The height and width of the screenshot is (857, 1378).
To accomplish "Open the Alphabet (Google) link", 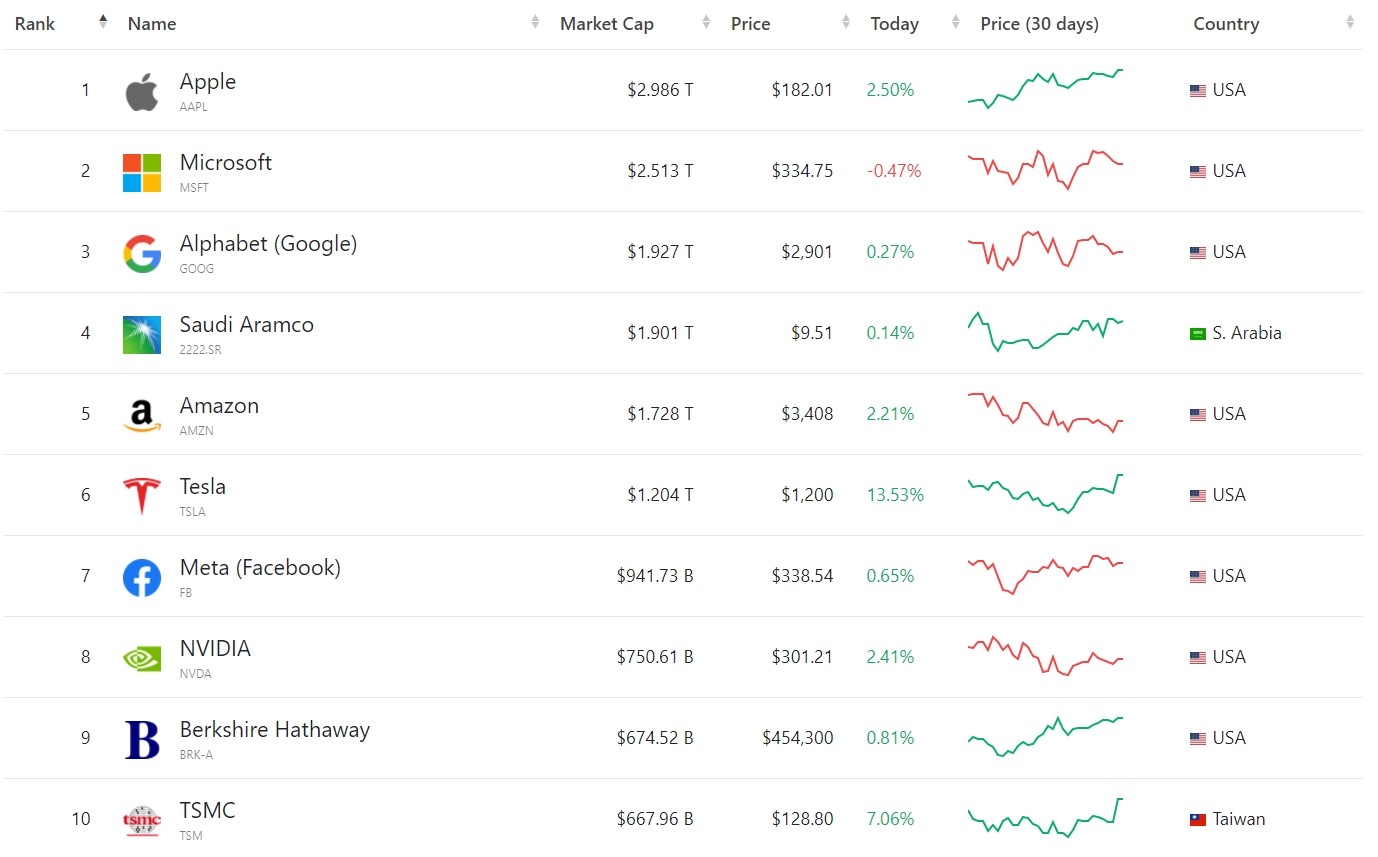I will point(268,244).
